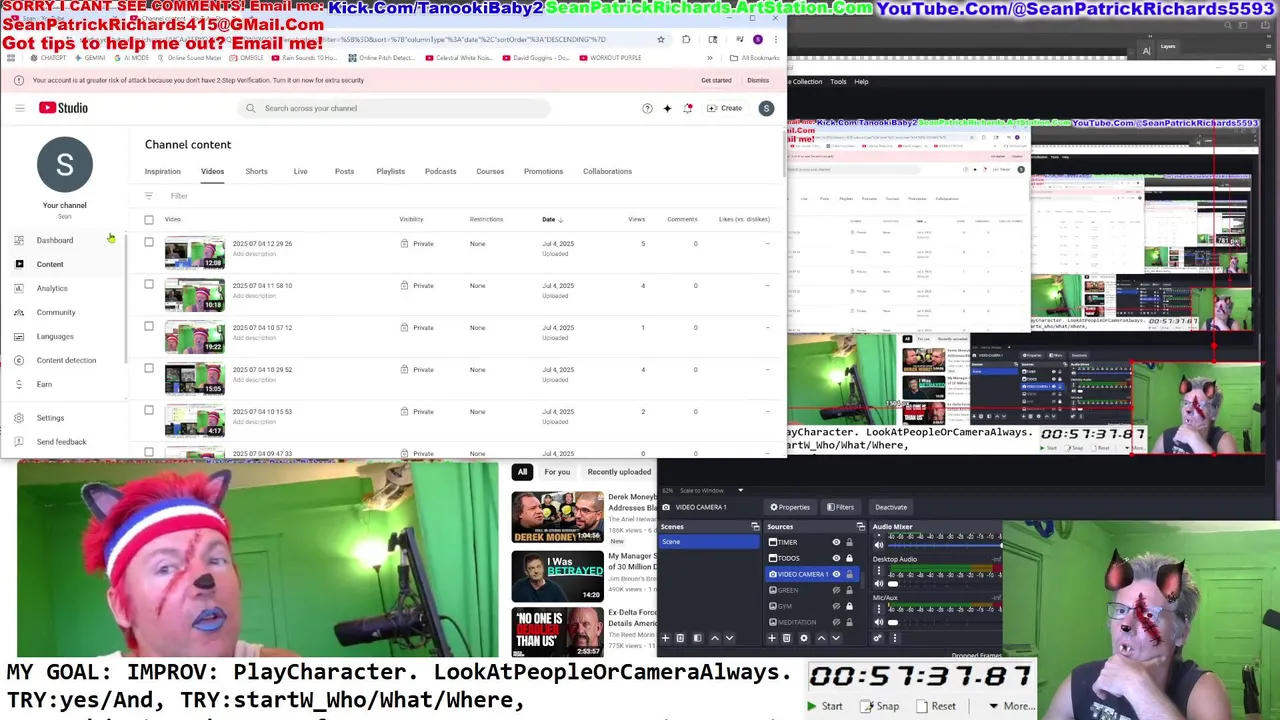Open the browser extensions puzzle icon

click(686, 39)
